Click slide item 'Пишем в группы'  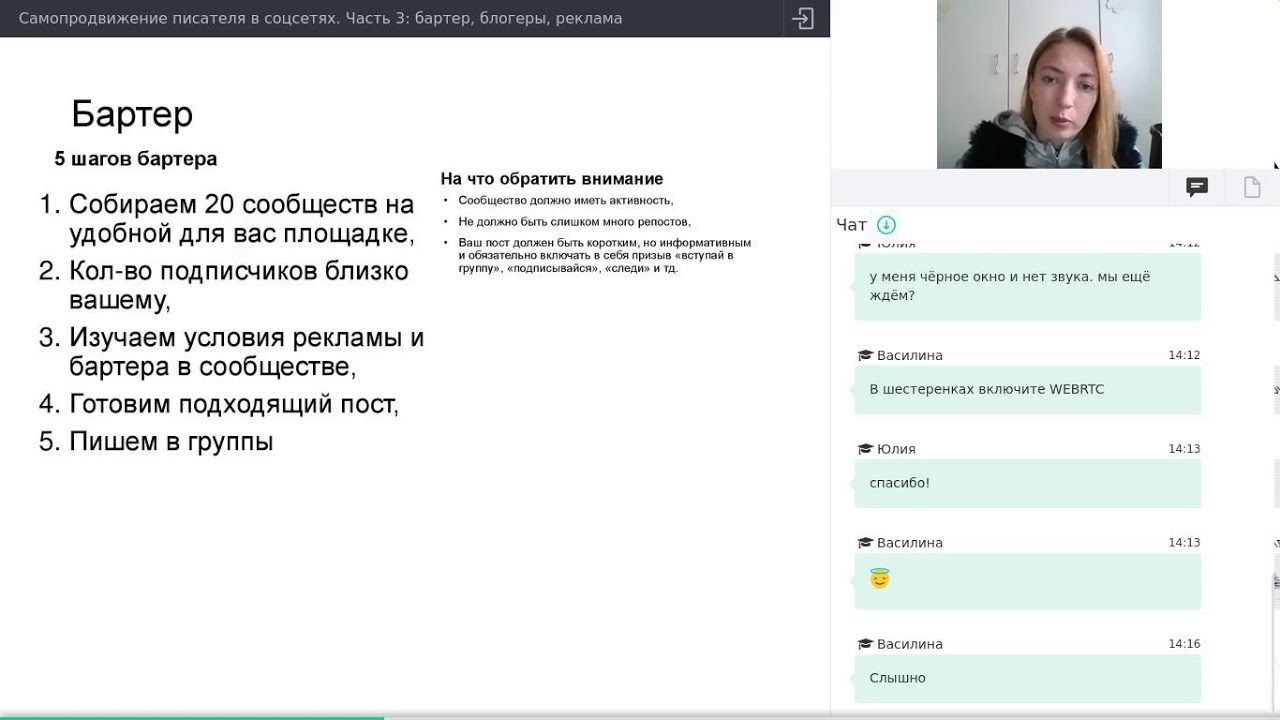coord(156,441)
